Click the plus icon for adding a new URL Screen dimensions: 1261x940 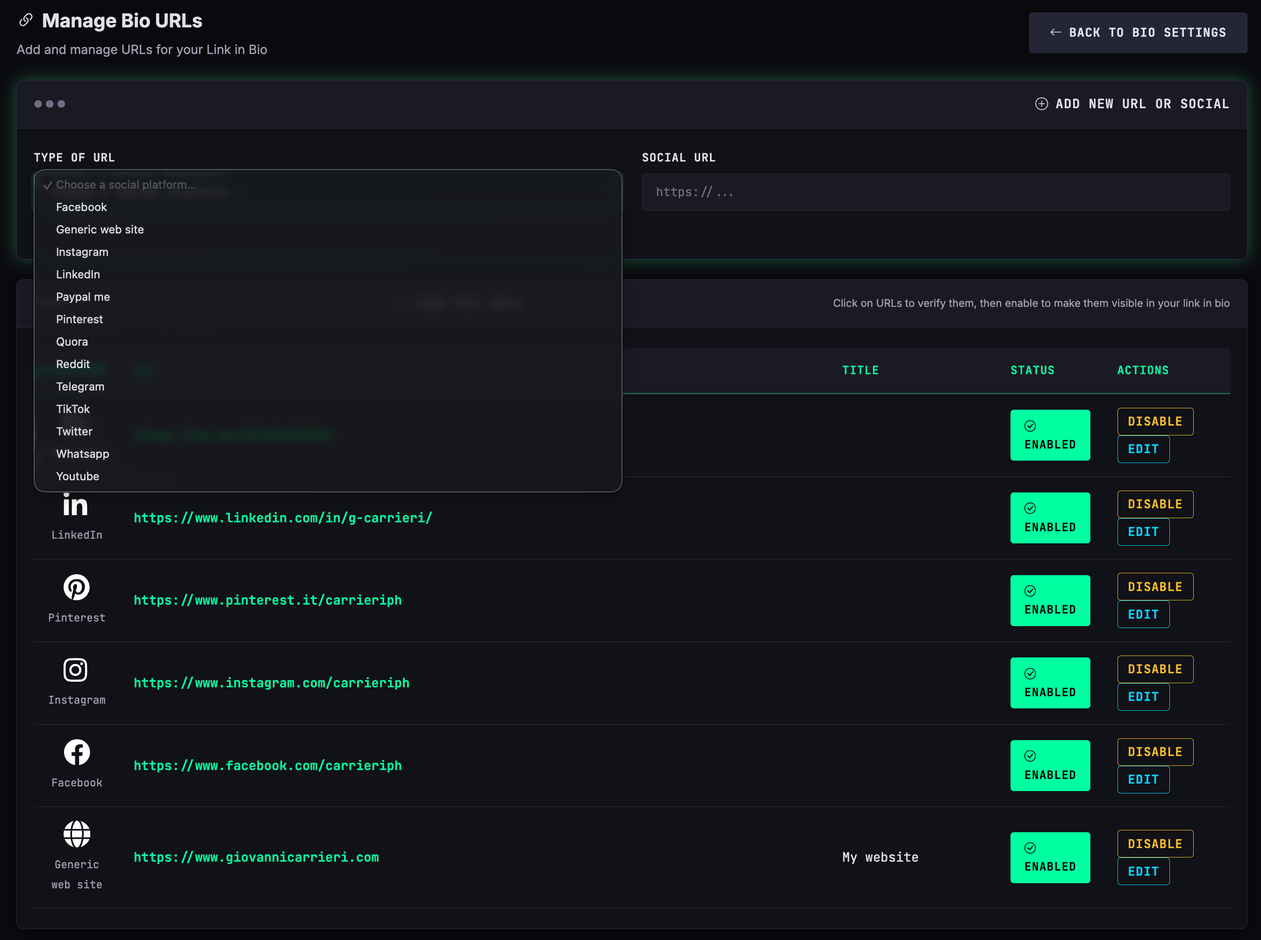(x=1041, y=103)
